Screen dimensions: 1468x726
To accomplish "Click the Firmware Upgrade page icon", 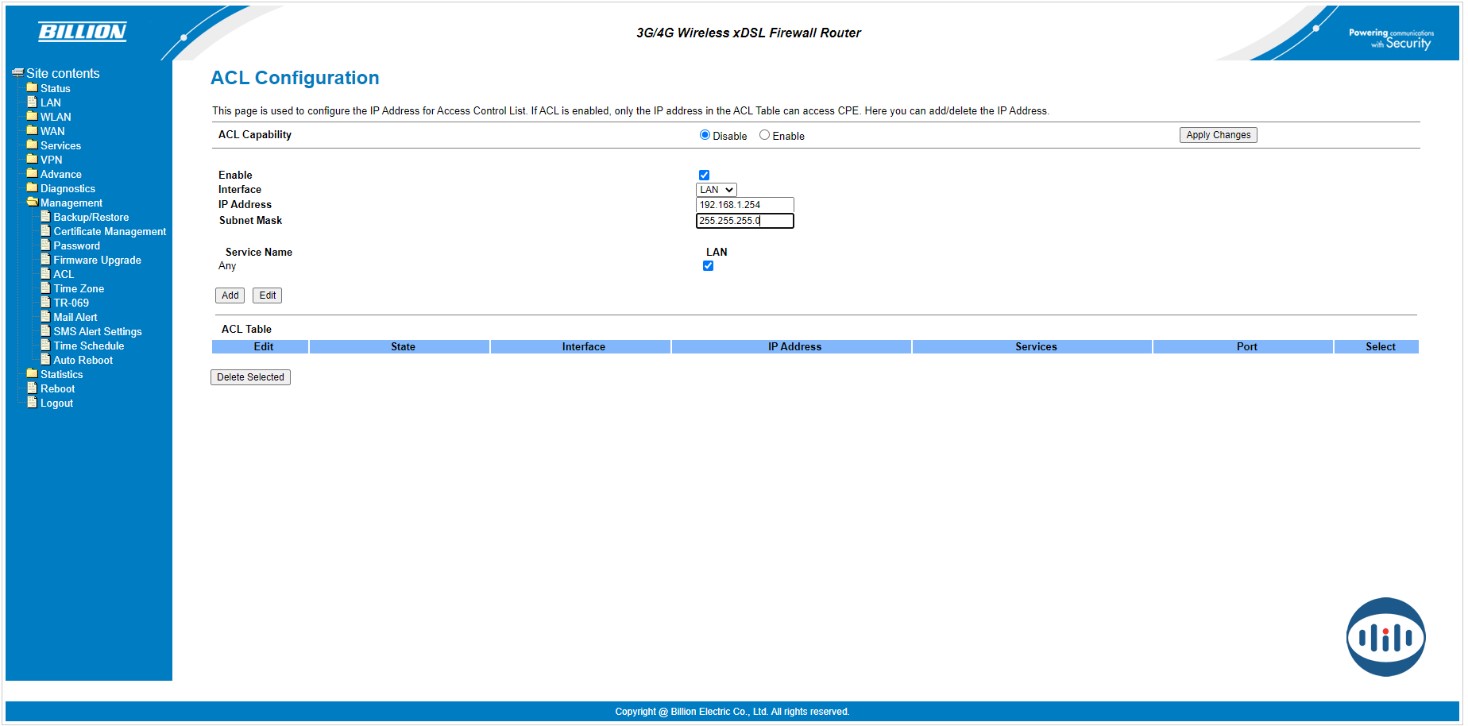I will click(45, 260).
